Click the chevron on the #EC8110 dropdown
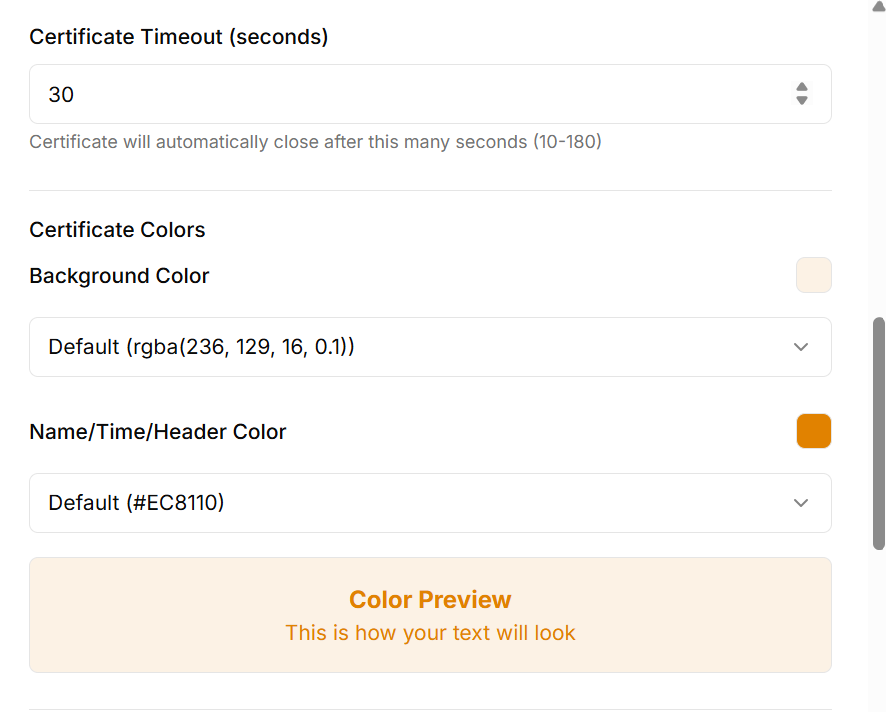 801,503
